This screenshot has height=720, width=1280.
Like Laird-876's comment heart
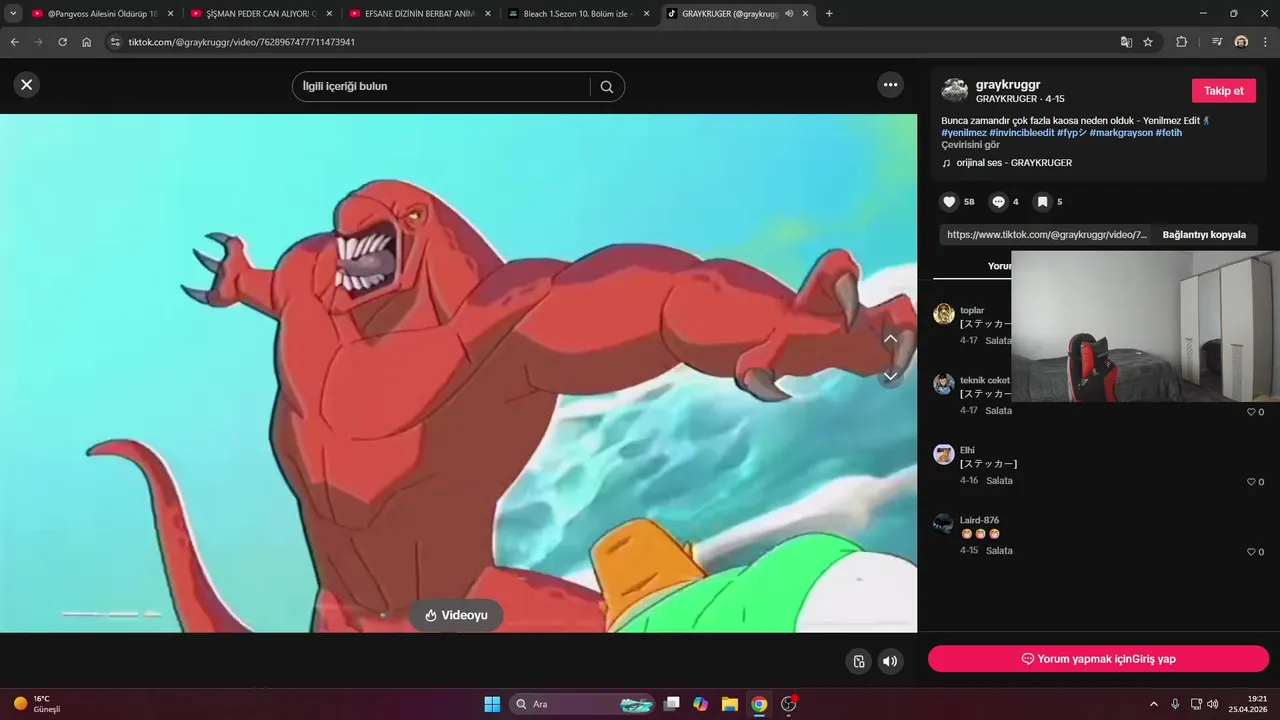(x=1250, y=552)
